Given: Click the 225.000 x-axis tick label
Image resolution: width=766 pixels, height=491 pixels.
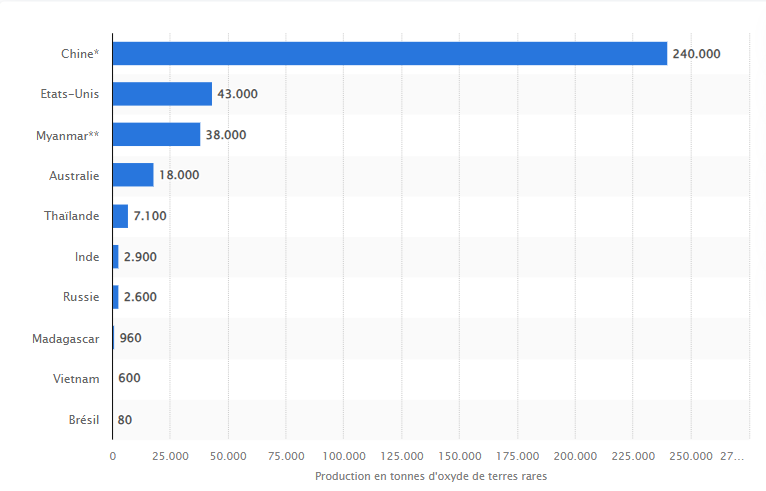Looking at the screenshot, I should pos(632,456).
